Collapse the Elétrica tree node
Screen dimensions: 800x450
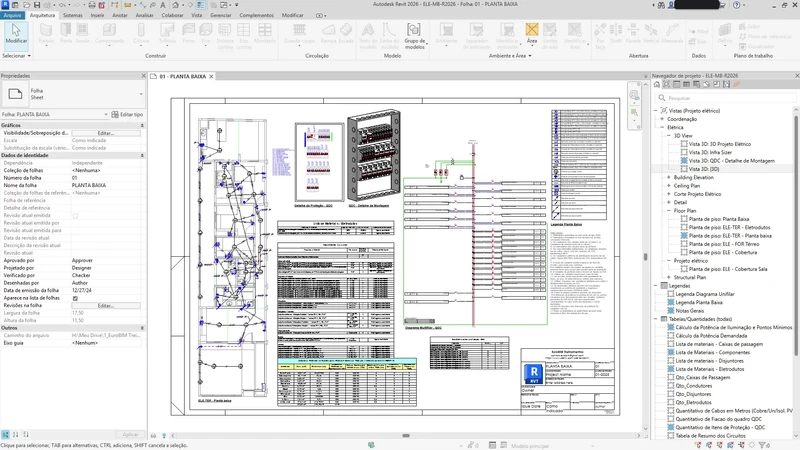pyautogui.click(x=662, y=128)
